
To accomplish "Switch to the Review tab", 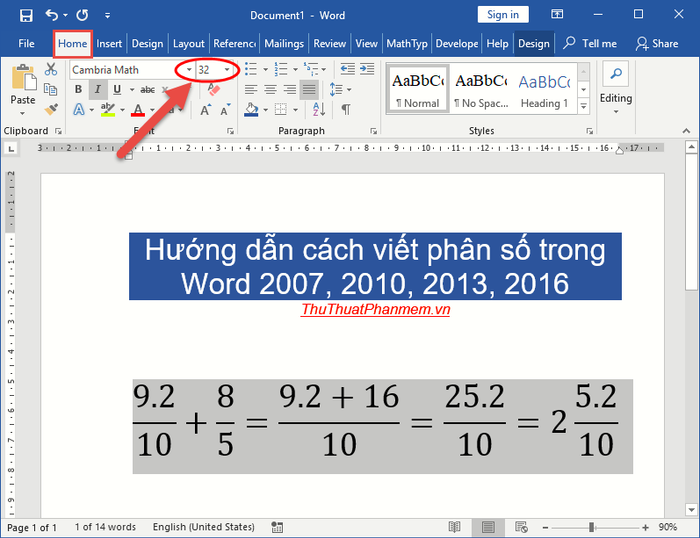I will (329, 44).
